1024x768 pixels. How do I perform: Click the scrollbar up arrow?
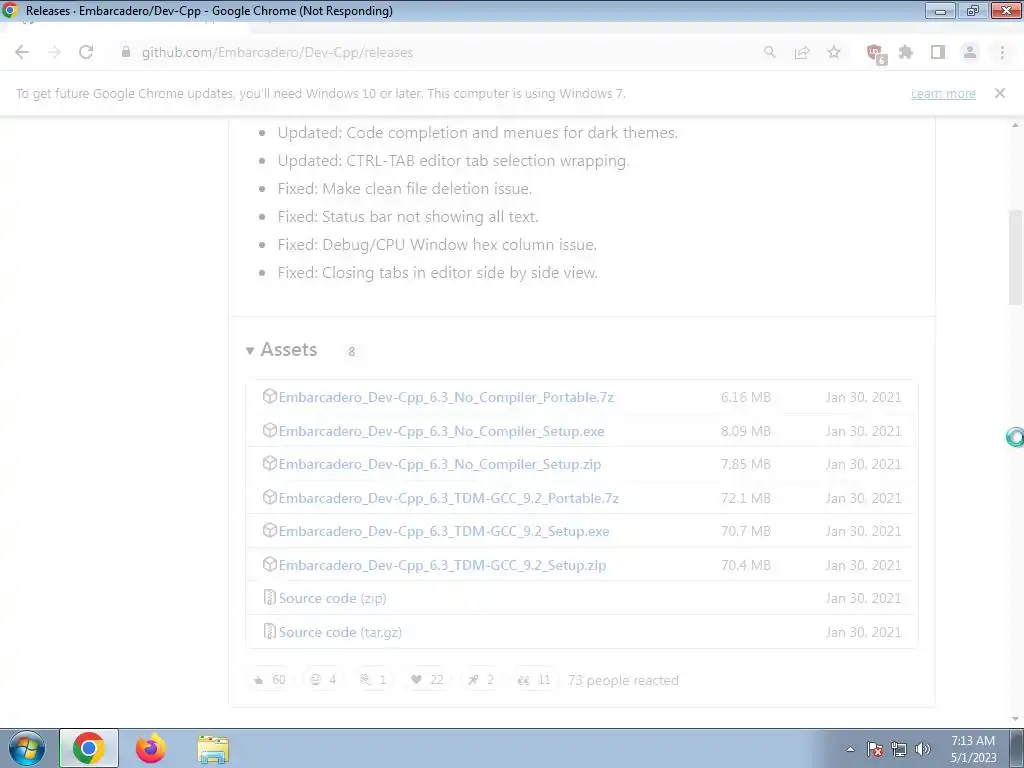[x=1016, y=125]
